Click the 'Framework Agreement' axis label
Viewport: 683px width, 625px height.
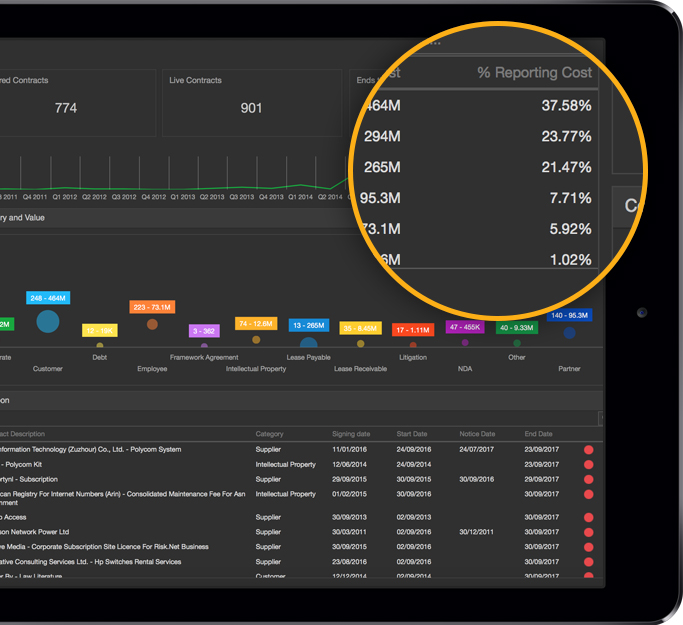click(x=204, y=357)
